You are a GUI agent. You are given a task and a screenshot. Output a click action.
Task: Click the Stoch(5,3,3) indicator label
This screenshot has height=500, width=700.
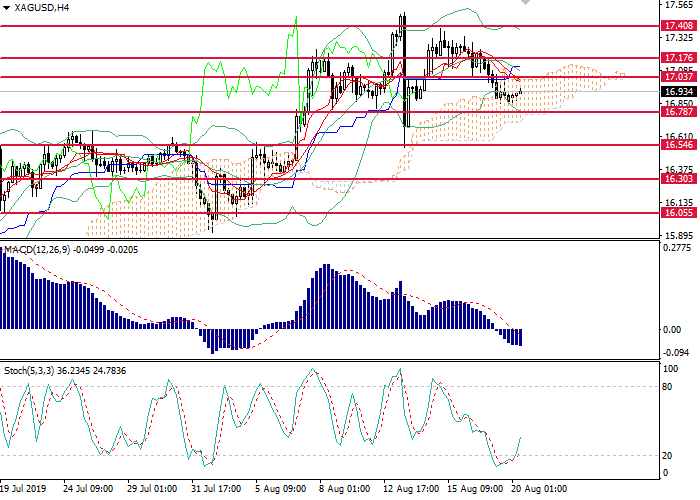[32, 370]
